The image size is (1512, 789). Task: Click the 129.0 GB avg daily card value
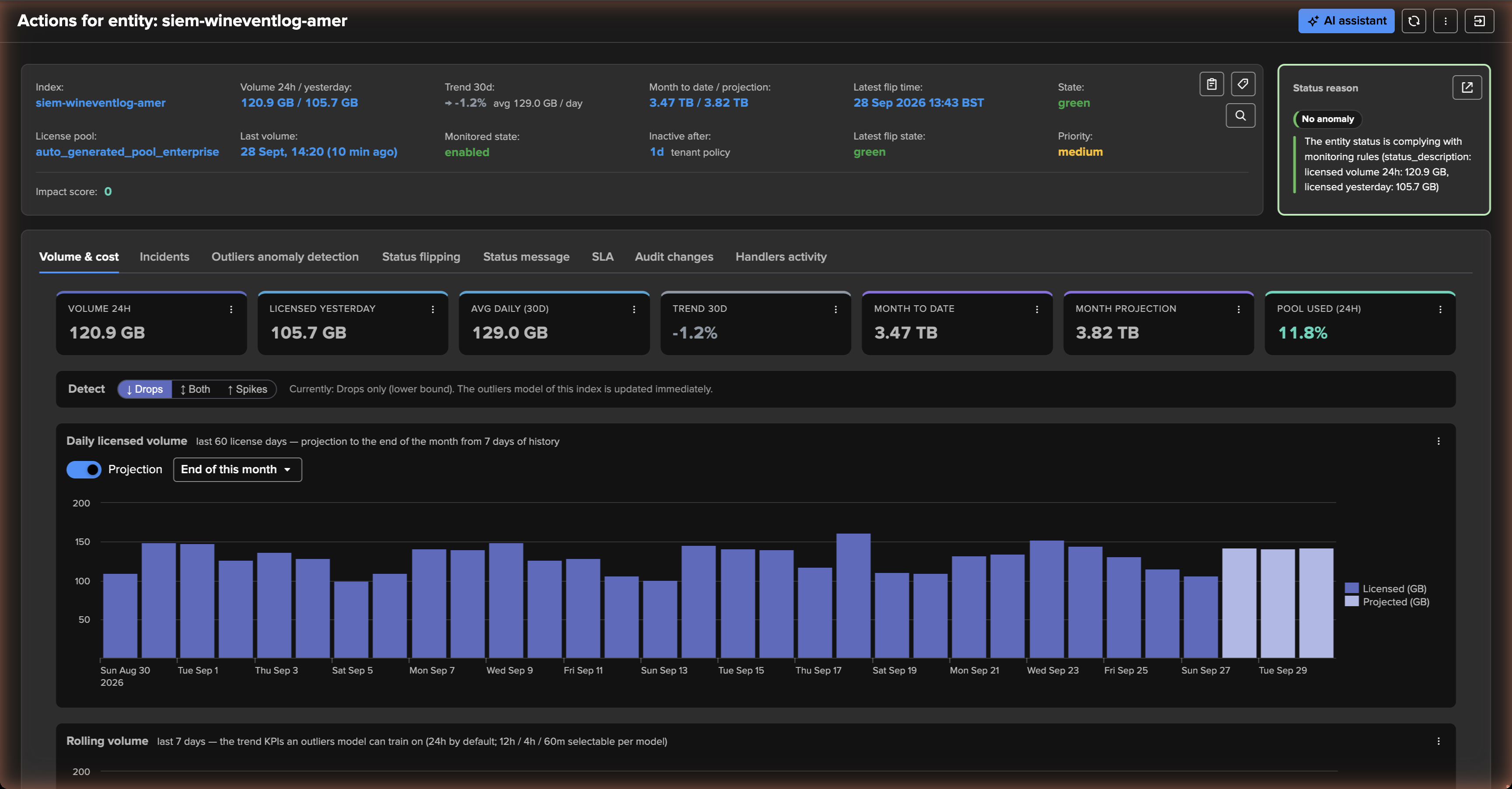click(510, 333)
